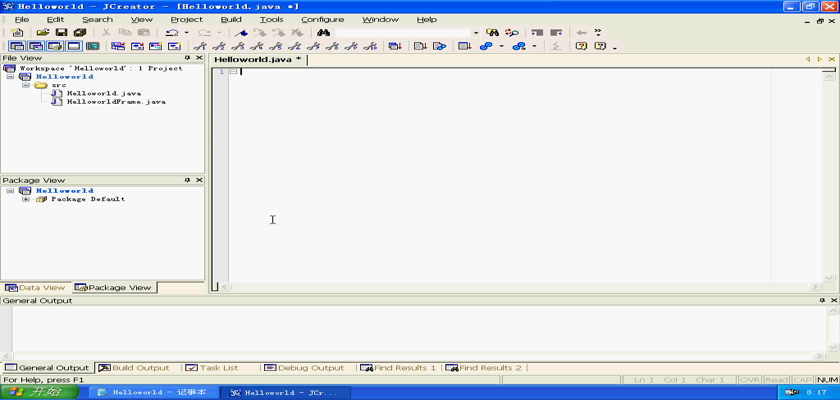Click the search text input field

[x=403, y=33]
